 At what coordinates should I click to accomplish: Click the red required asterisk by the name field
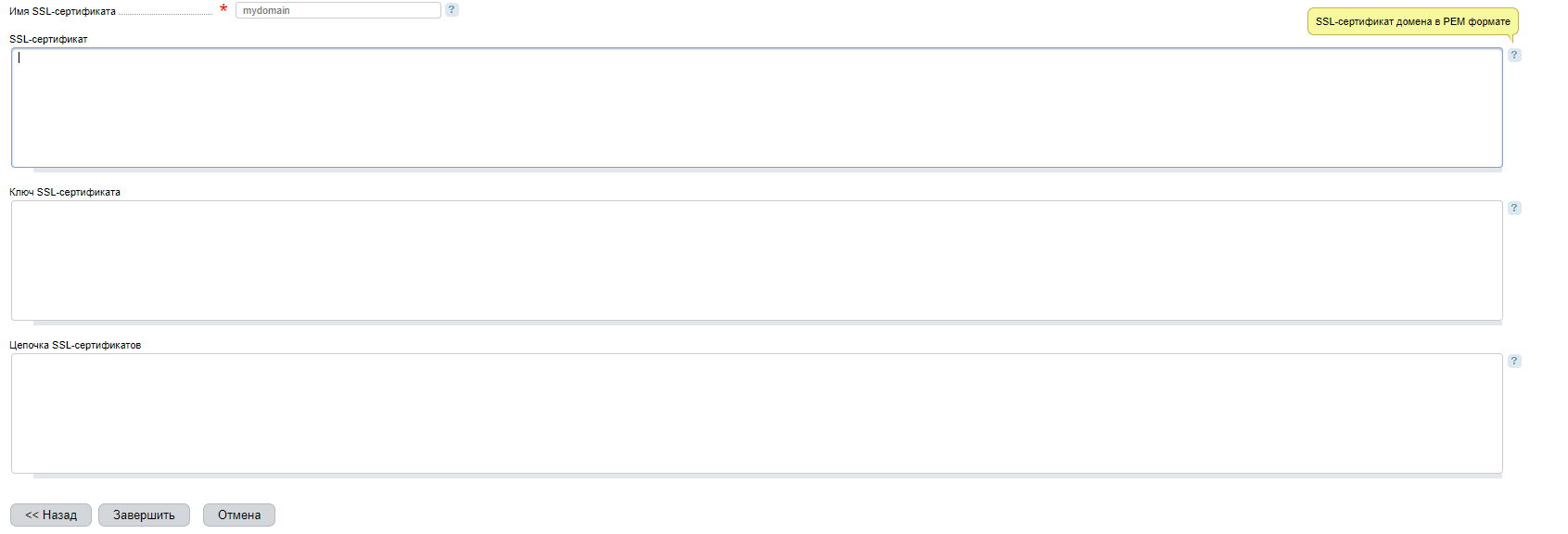tap(223, 10)
